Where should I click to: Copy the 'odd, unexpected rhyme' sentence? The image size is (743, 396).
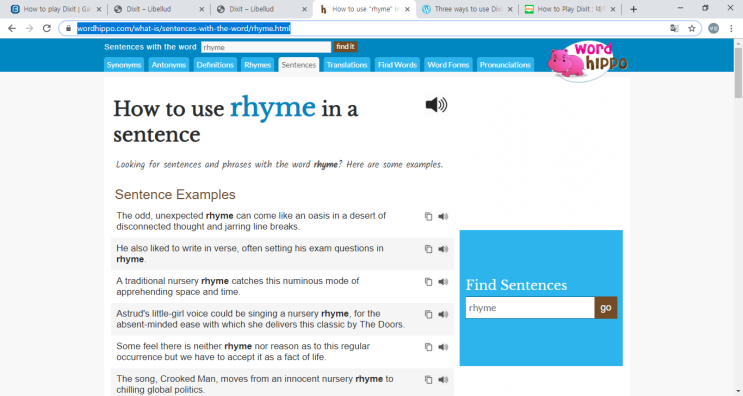(x=428, y=216)
